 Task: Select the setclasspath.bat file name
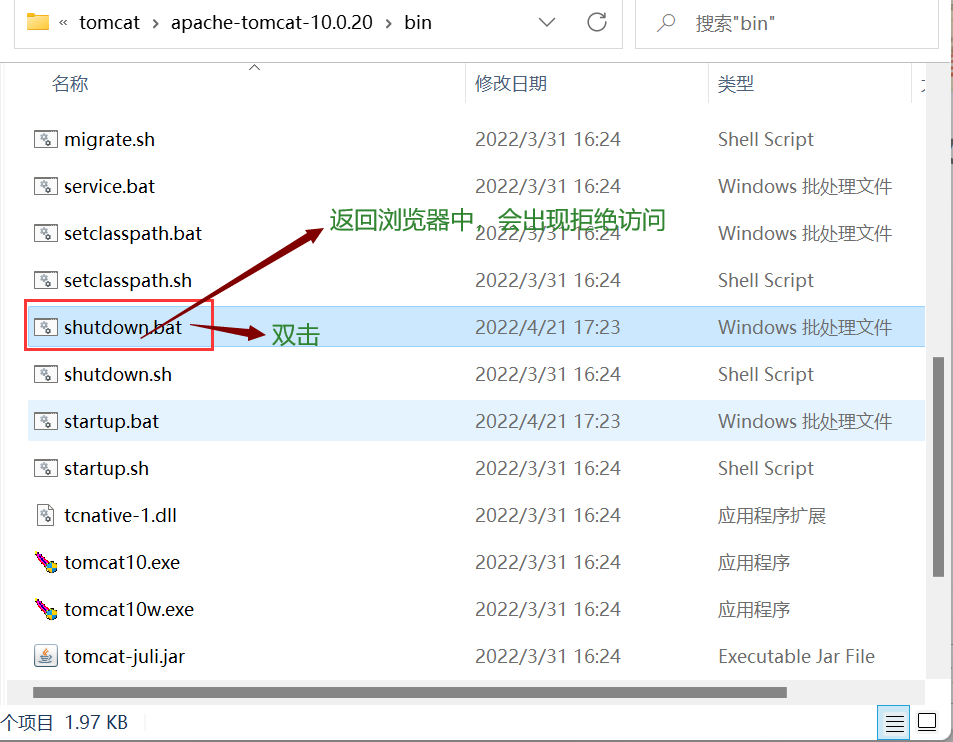(x=133, y=233)
